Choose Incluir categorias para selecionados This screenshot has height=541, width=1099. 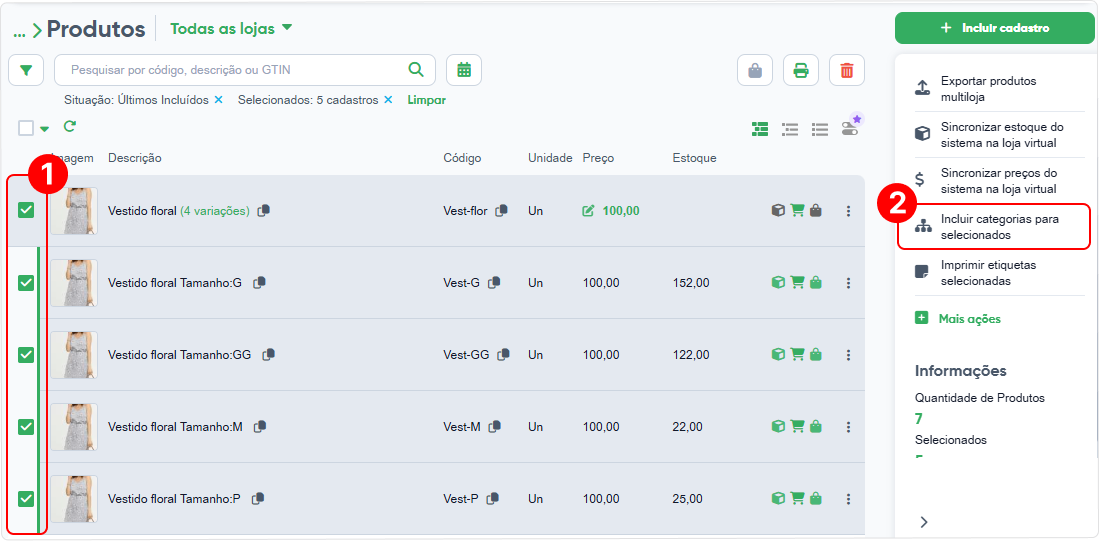coord(994,227)
